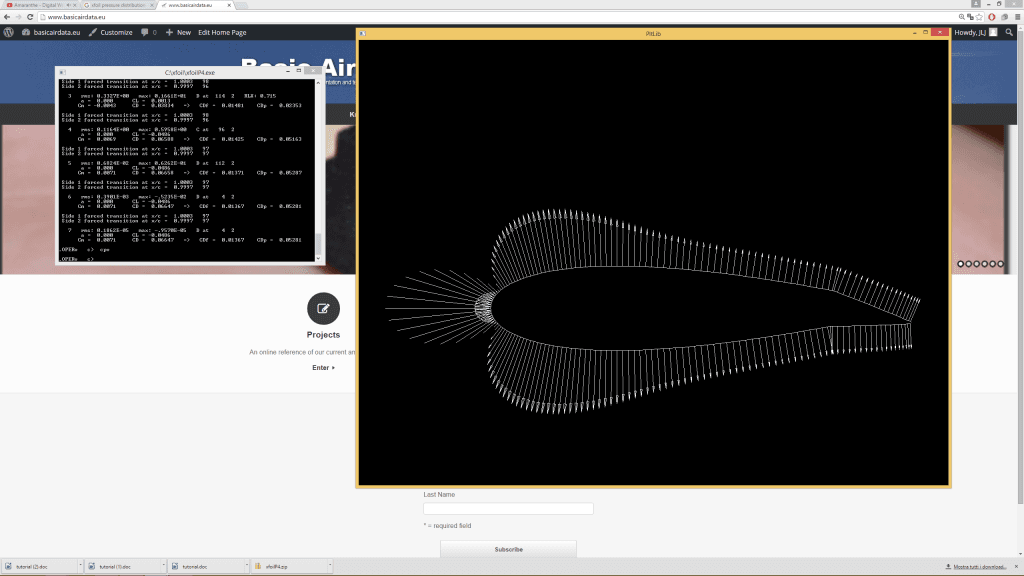The width and height of the screenshot is (1024, 576).
Task: Expand options for tutorial.doc download
Action: (x=246, y=566)
